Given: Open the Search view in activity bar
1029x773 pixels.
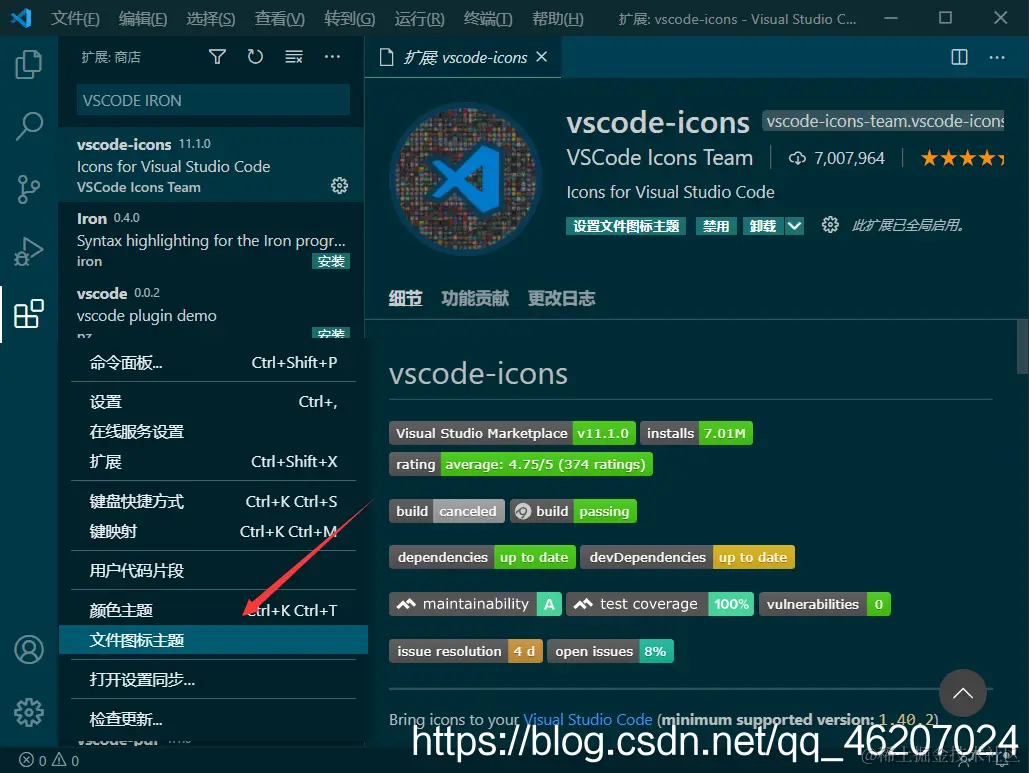Looking at the screenshot, I should 28,126.
